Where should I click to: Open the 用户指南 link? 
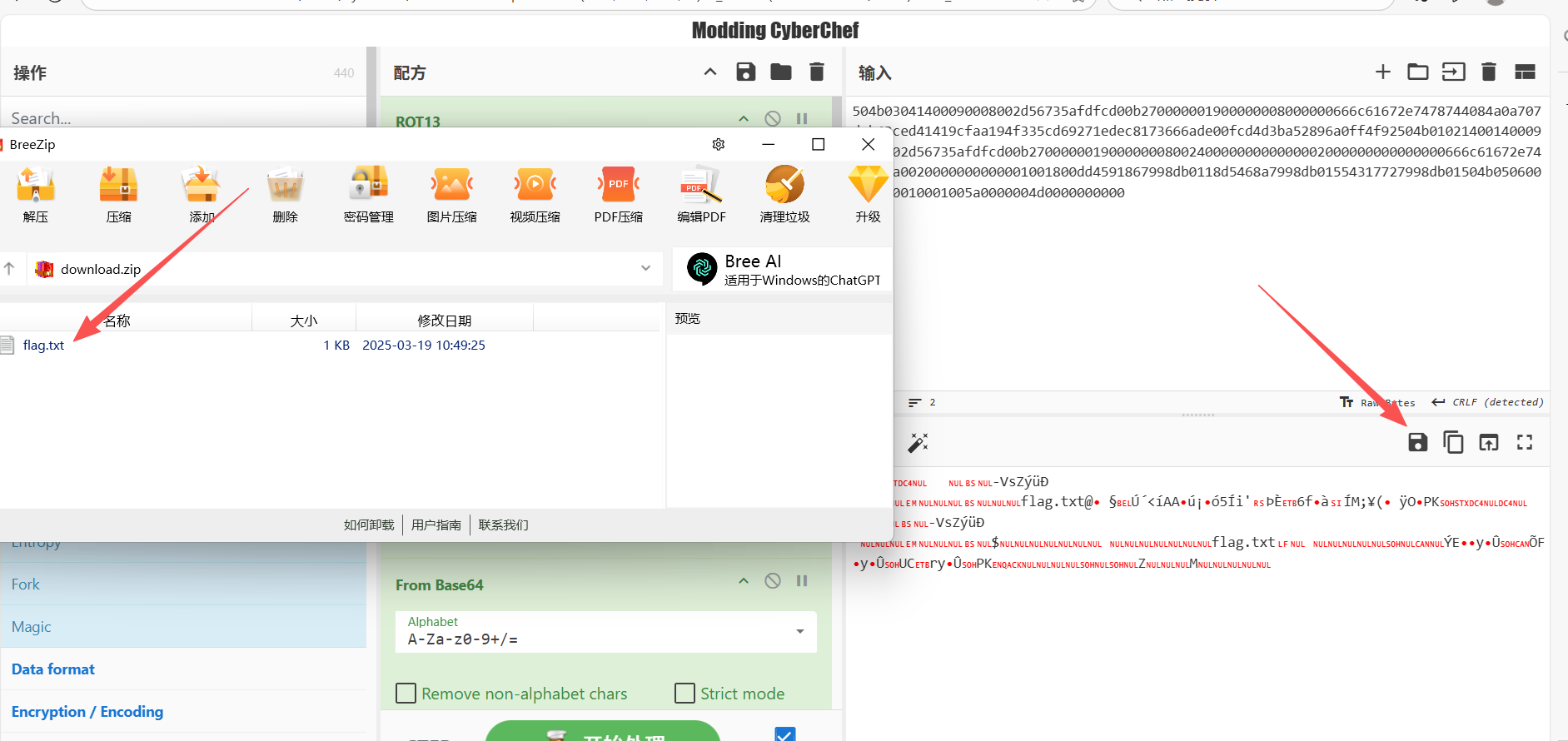tap(436, 525)
